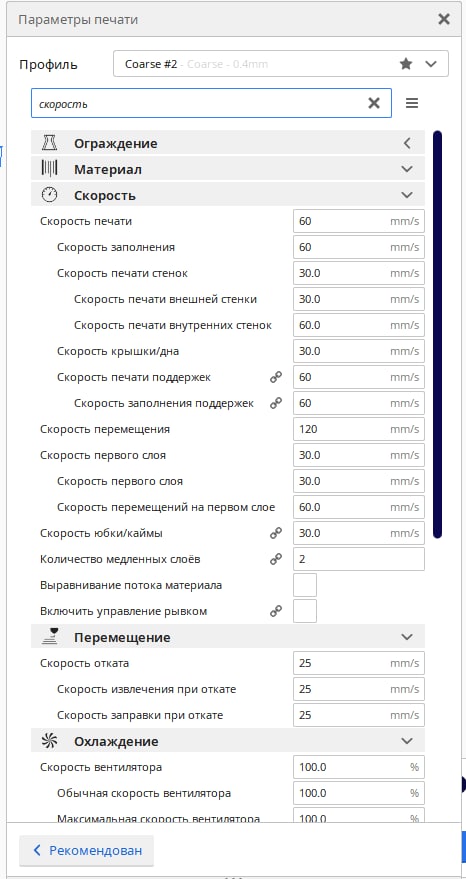
Task: Edit Количество медленных слоёв value
Action: pos(359,559)
